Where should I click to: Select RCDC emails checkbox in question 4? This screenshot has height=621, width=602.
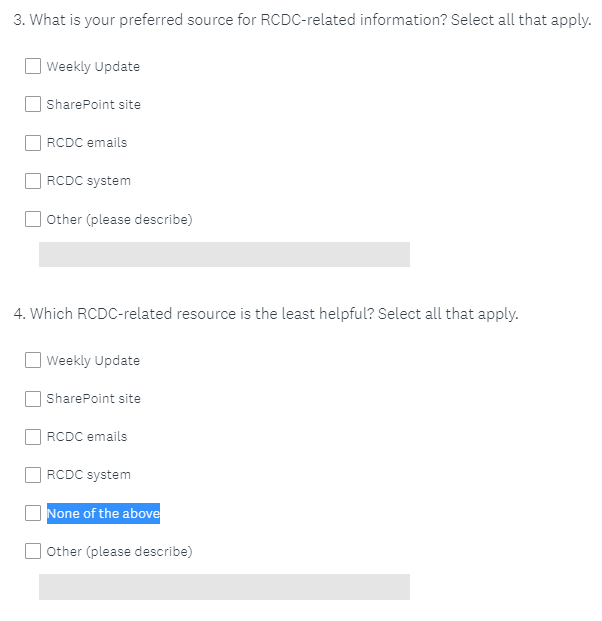33,436
